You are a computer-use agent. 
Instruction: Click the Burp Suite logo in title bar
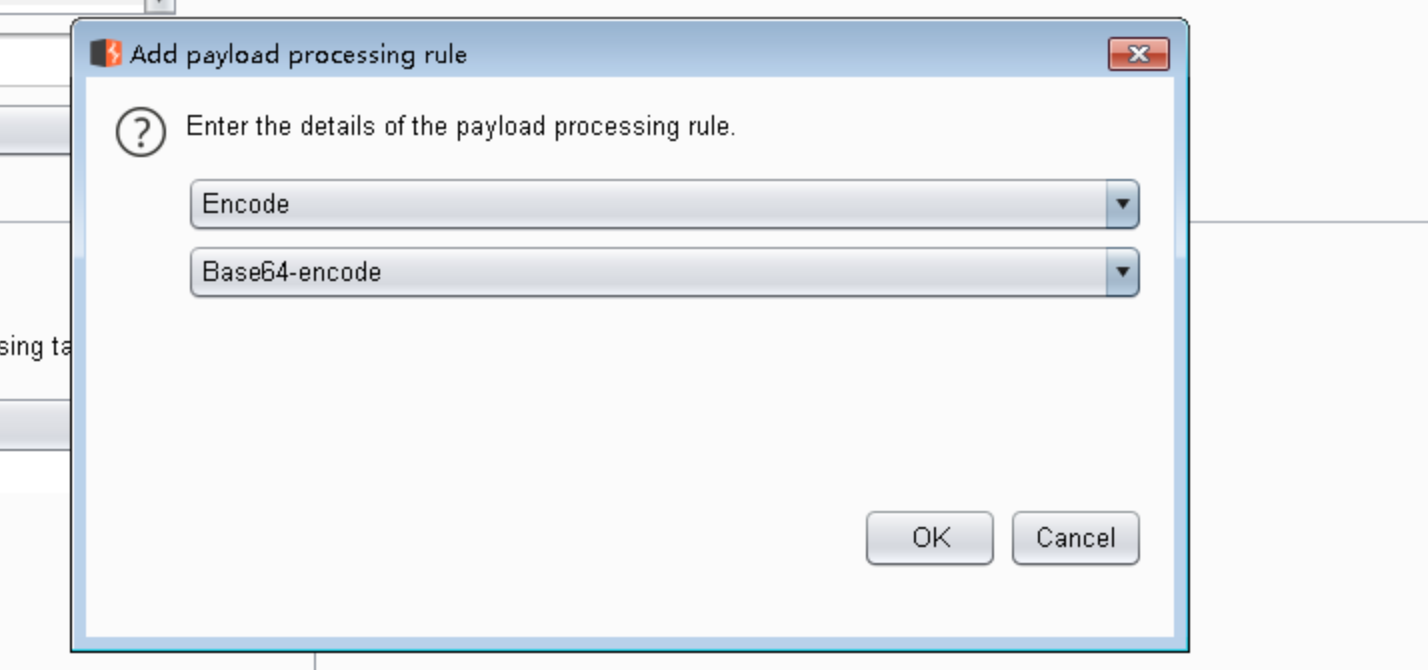tap(105, 53)
